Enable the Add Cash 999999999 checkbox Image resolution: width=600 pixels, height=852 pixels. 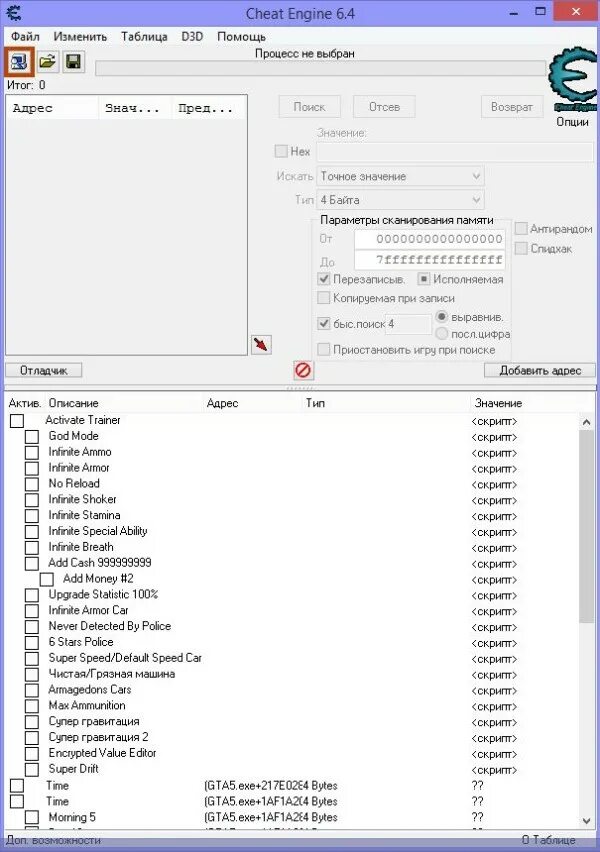click(32, 563)
